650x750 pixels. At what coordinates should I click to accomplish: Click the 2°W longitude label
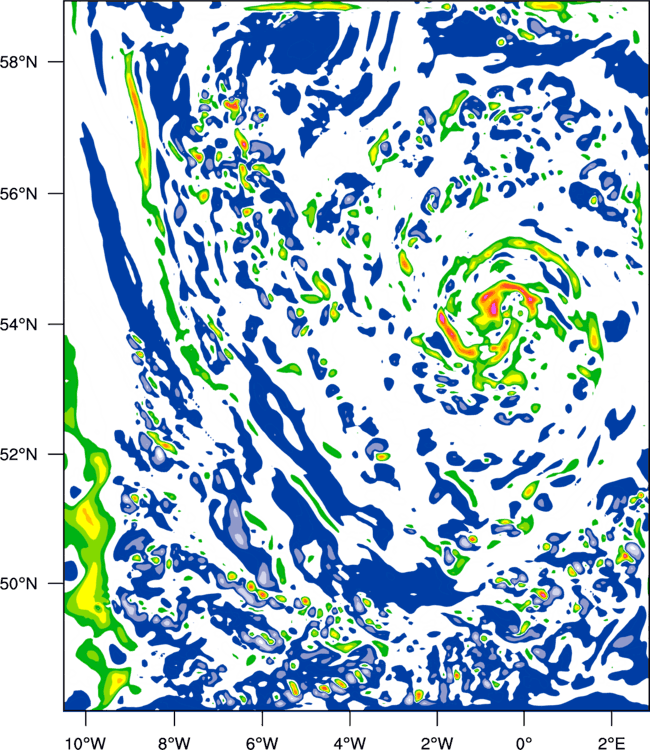437,743
